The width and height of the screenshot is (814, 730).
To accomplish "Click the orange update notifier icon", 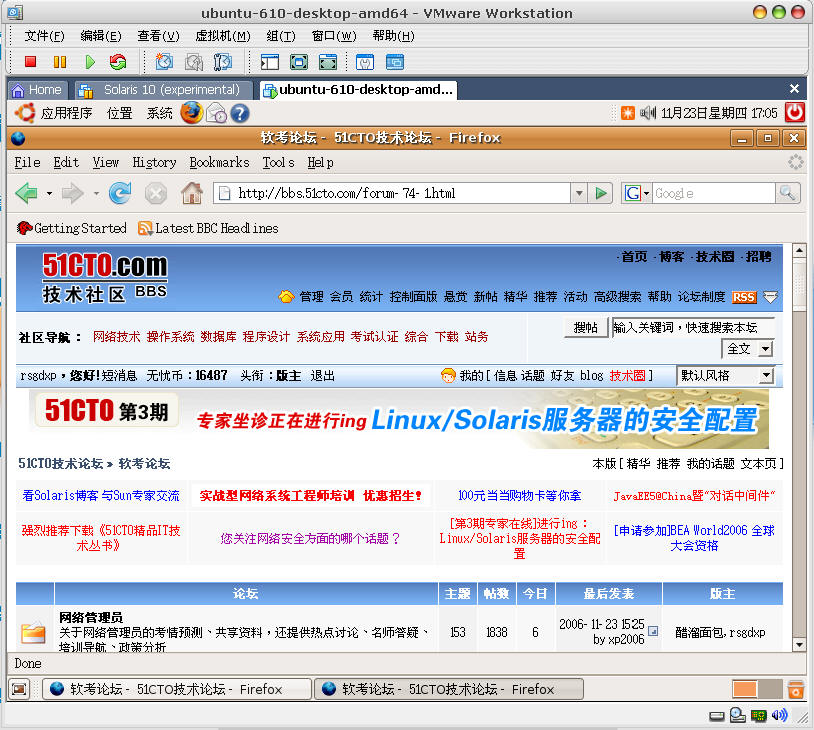I will coord(628,113).
